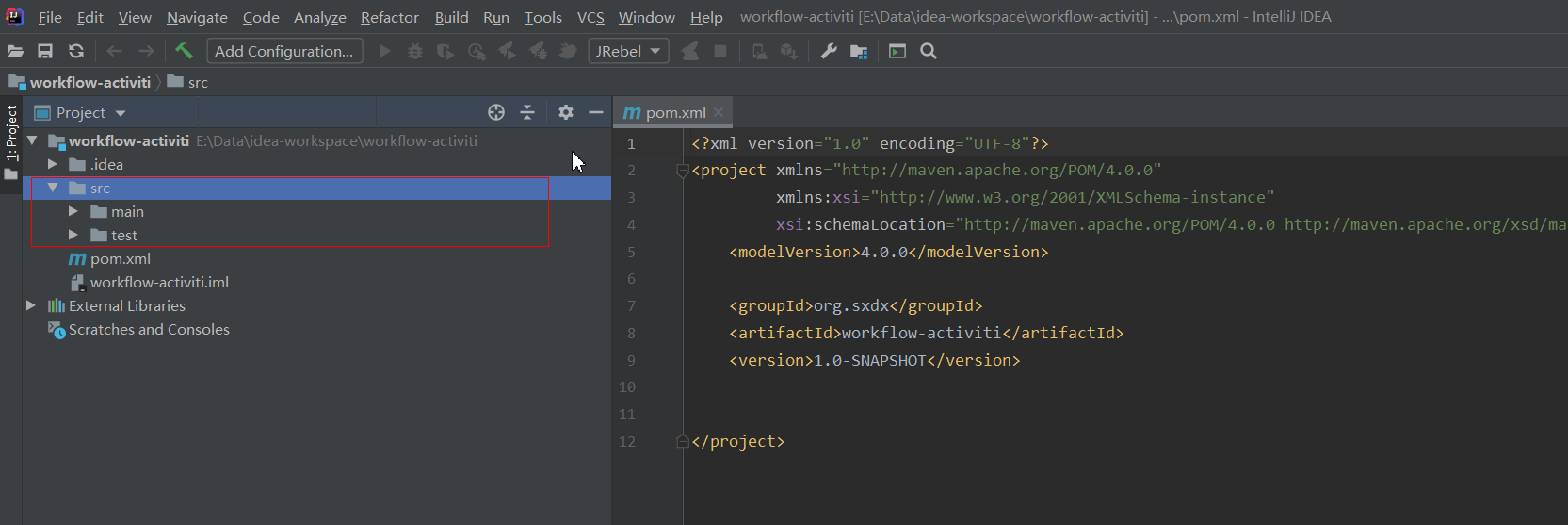The height and width of the screenshot is (525, 1568).
Task: Expand External Libraries arrow
Action: click(31, 305)
